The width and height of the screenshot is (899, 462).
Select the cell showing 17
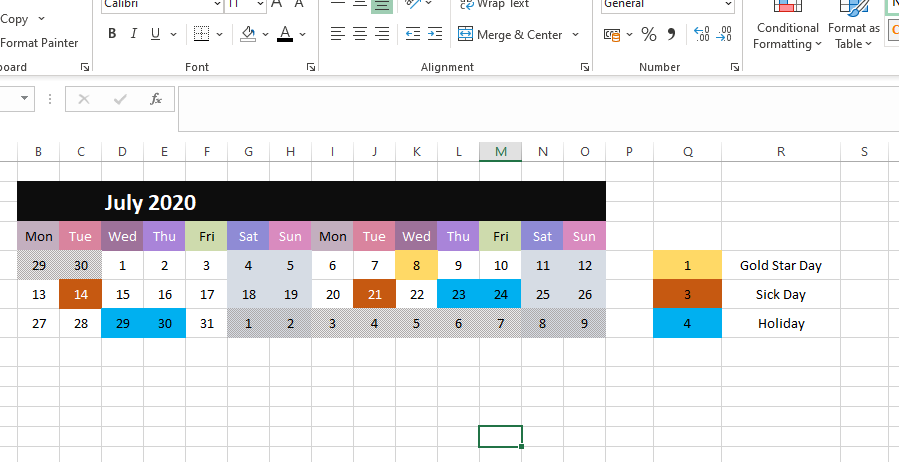click(x=206, y=294)
